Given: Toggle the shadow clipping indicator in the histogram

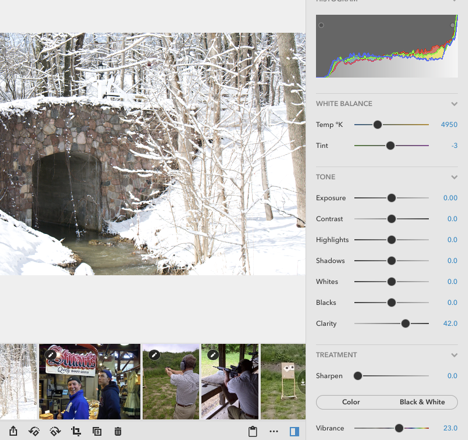Looking at the screenshot, I should click(x=321, y=25).
